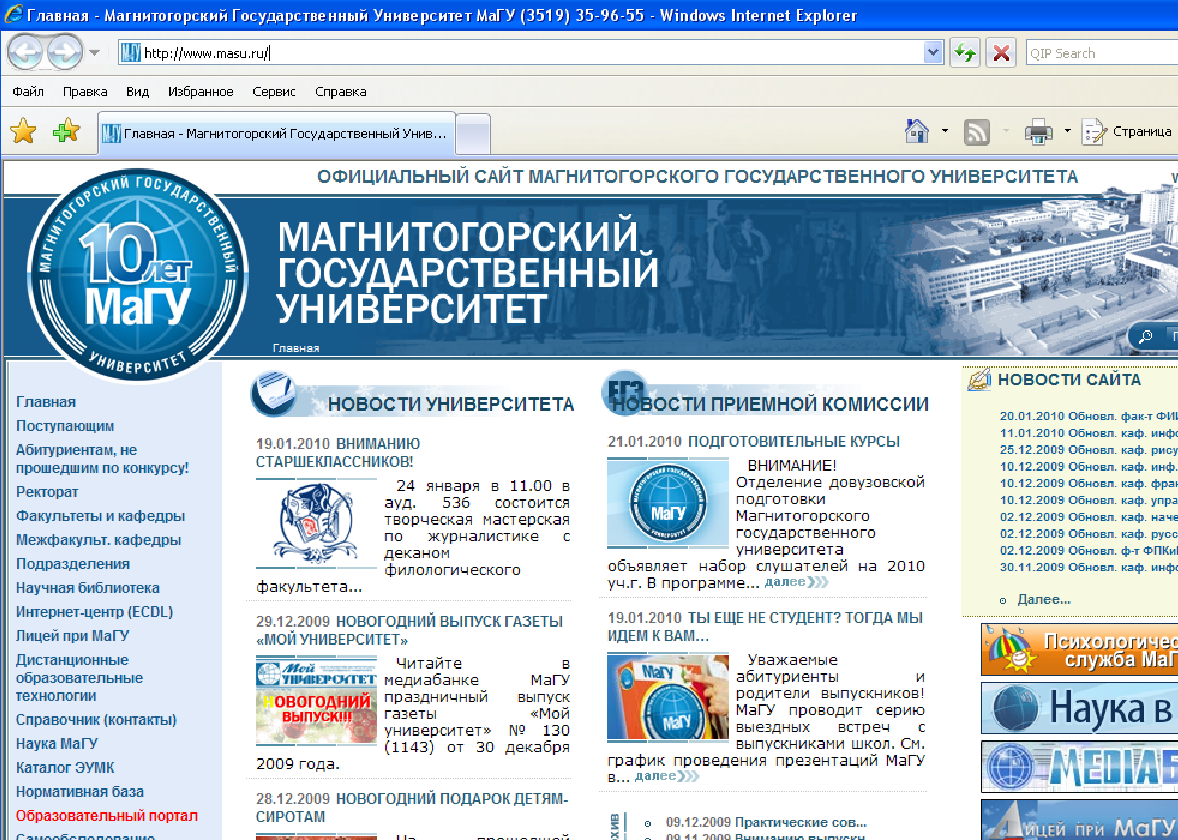Open Факультеты и кафедры link
The image size is (1178, 840).
pyautogui.click(x=101, y=516)
